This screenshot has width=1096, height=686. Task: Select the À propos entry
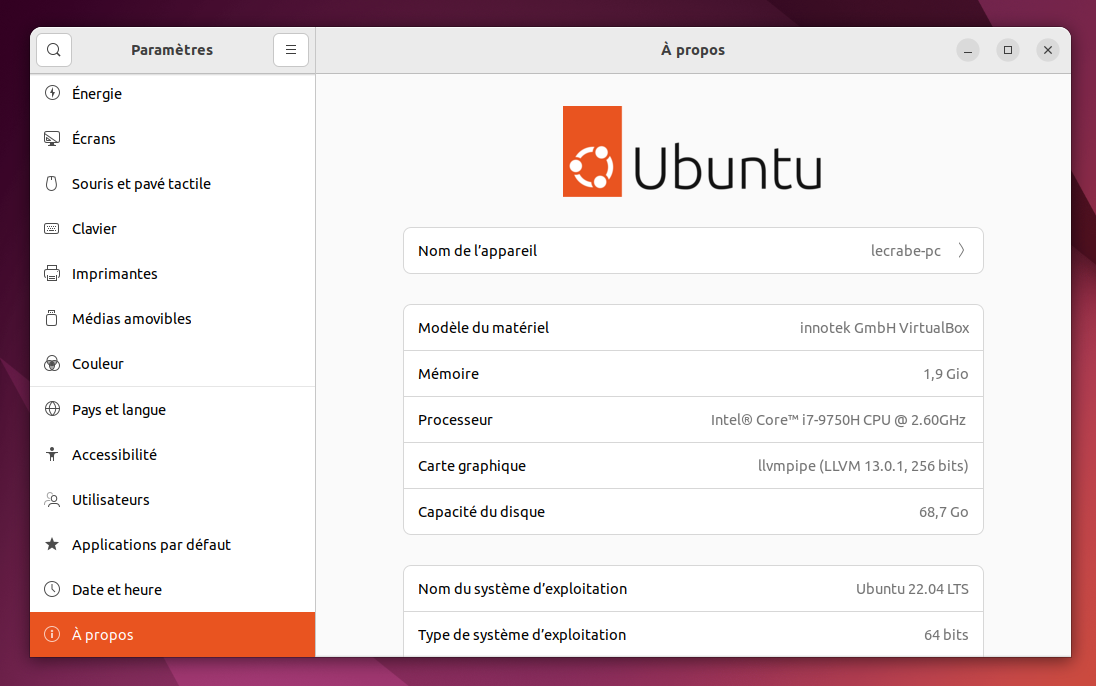point(173,634)
